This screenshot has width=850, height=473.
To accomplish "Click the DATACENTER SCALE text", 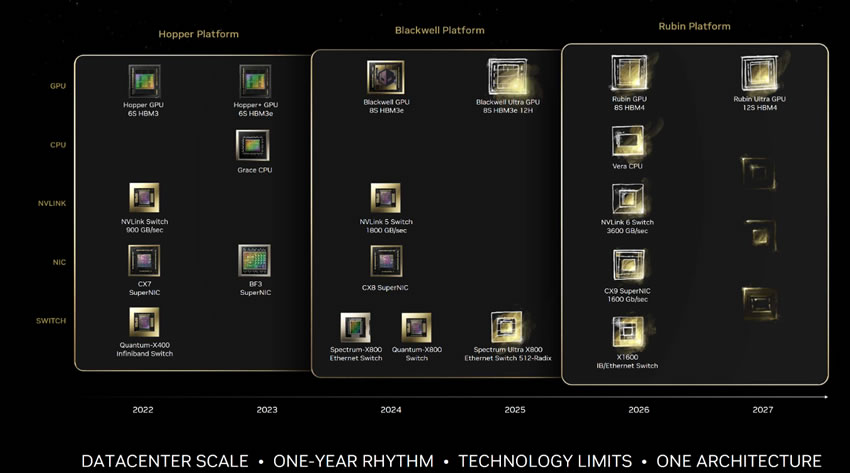I will pyautogui.click(x=165, y=461).
